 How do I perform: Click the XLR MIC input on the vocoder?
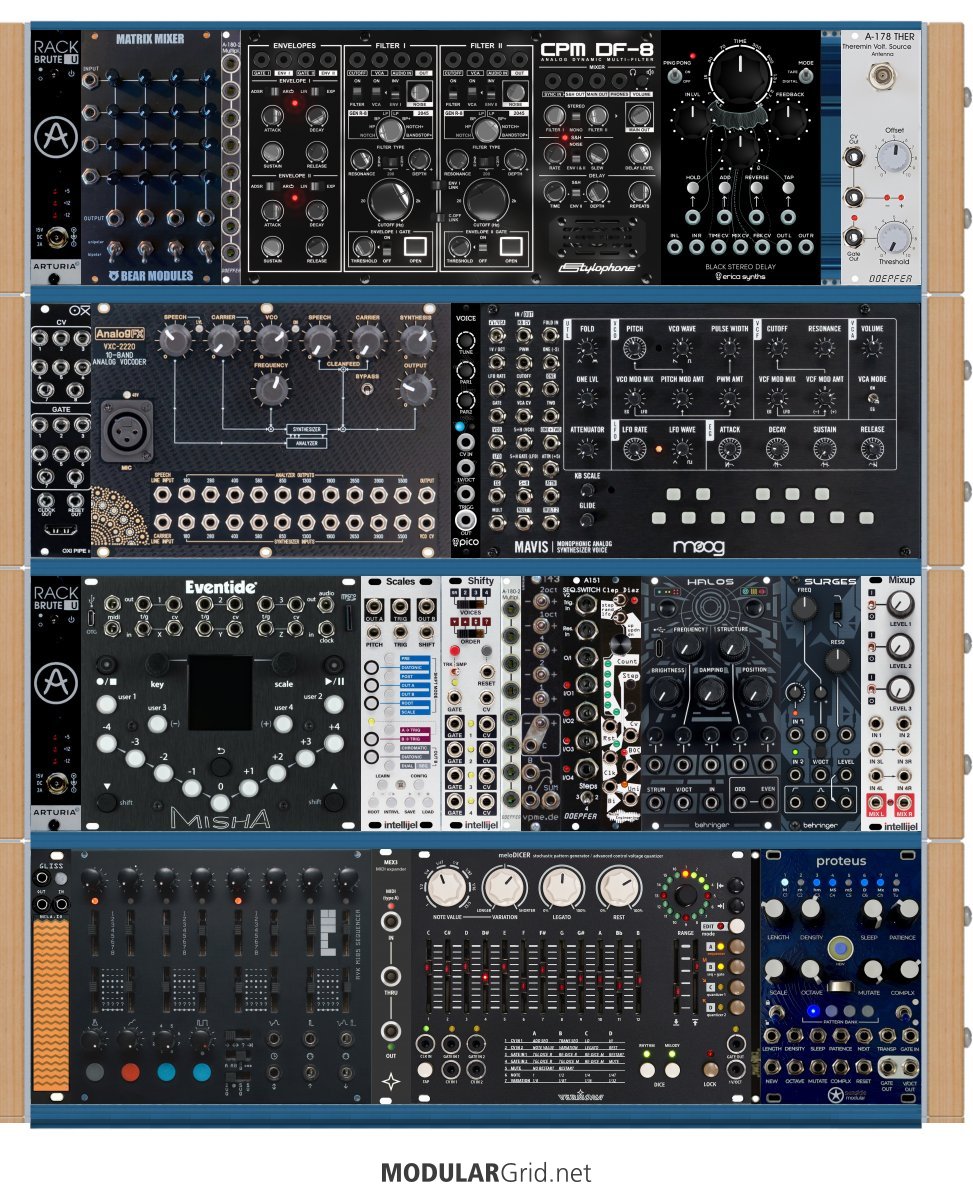click(x=126, y=432)
